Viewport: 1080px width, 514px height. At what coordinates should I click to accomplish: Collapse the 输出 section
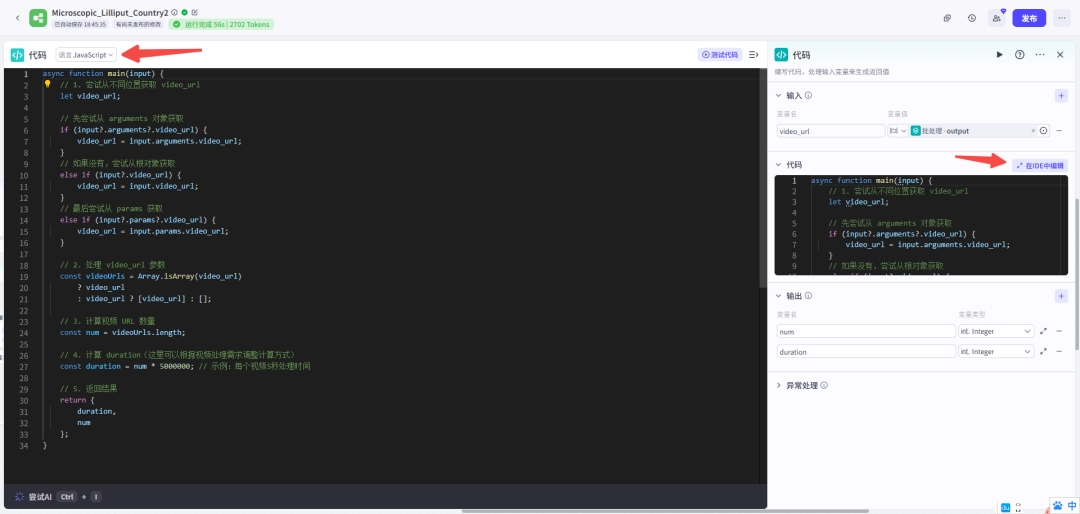click(778, 296)
